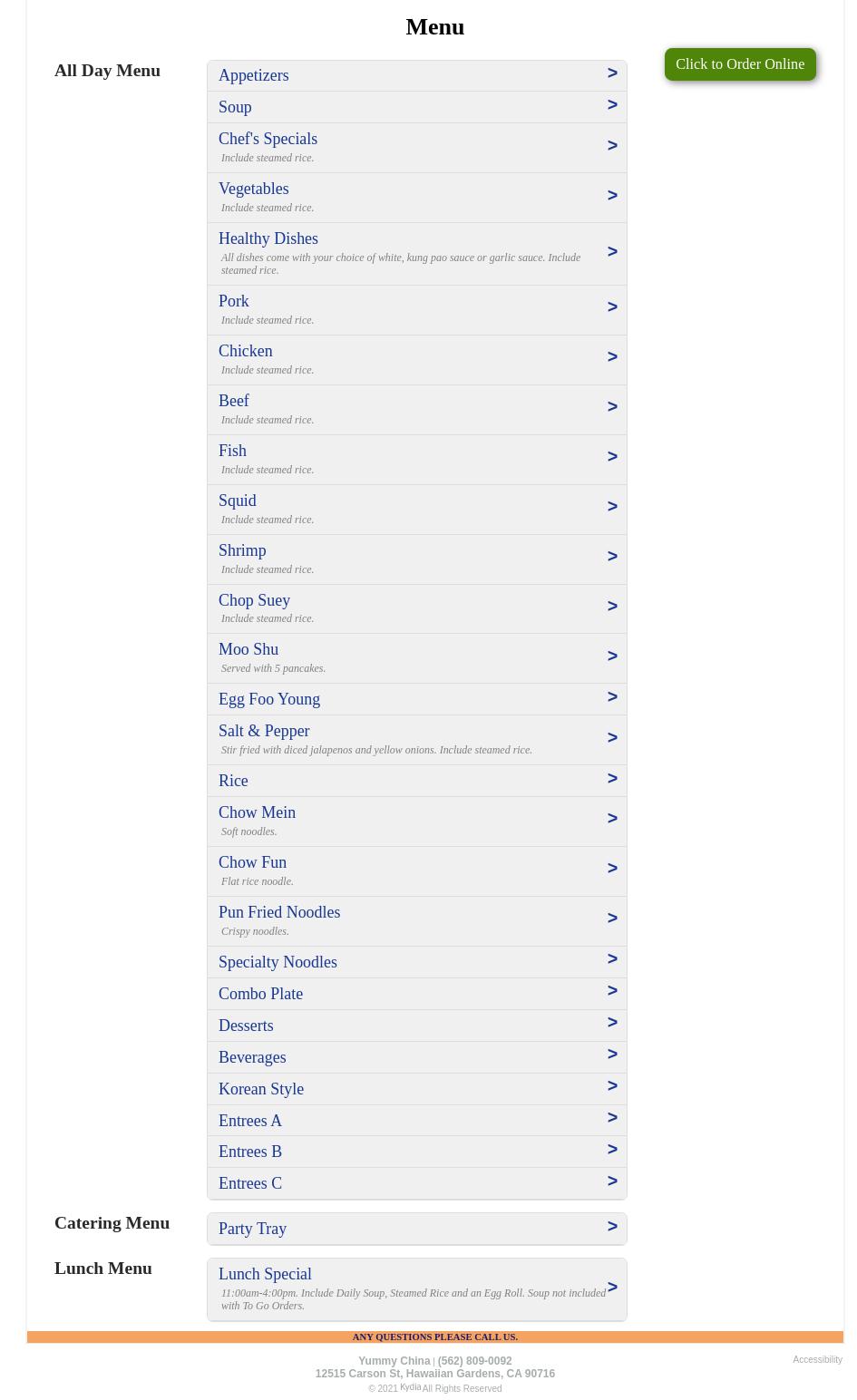Open the Party Tray catering section

coord(252,1229)
